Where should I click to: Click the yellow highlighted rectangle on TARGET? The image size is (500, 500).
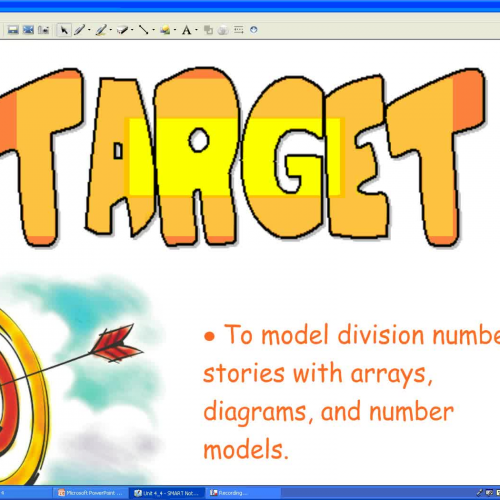pyautogui.click(x=235, y=157)
